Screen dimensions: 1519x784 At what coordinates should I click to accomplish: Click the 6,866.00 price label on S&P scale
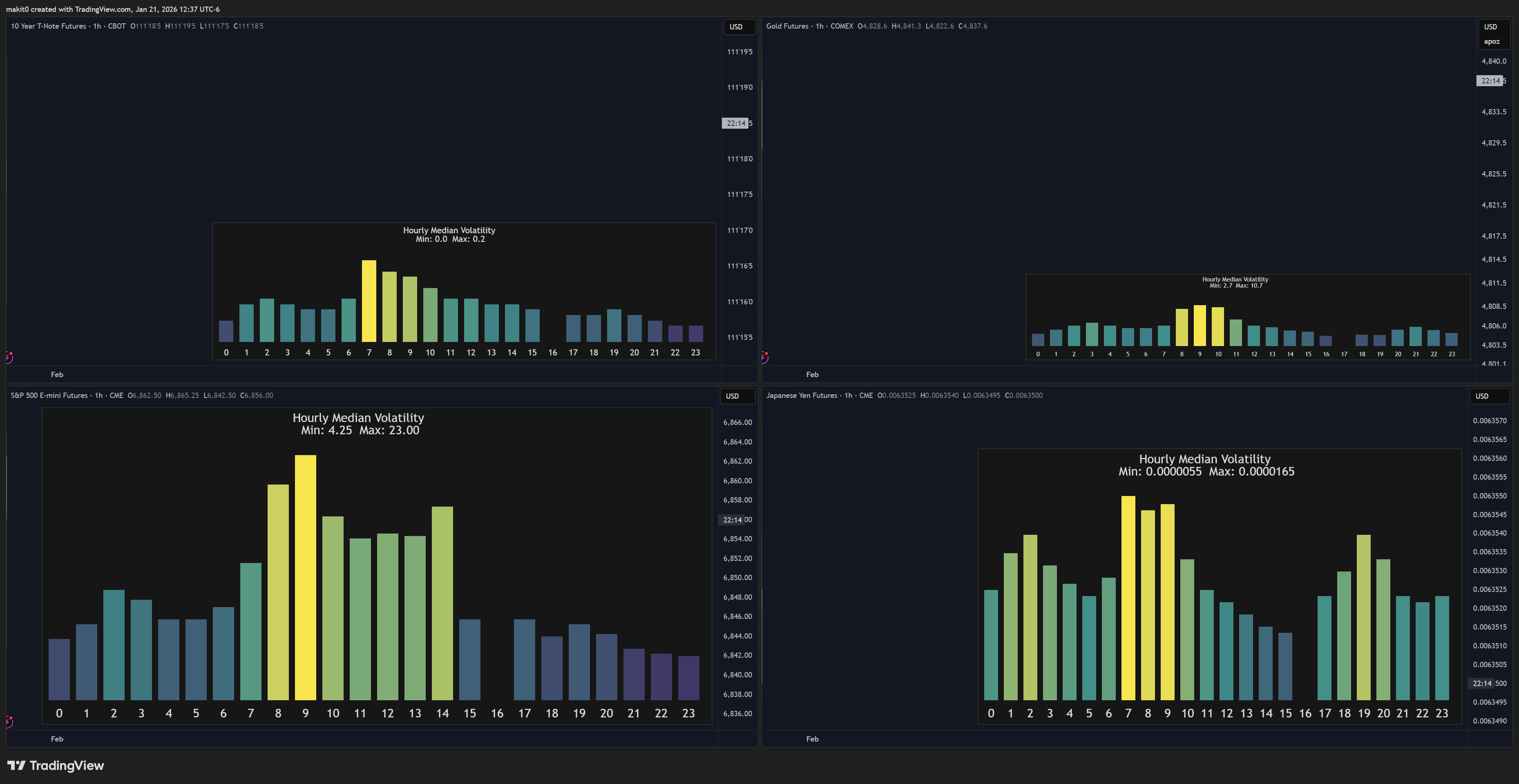pos(738,422)
